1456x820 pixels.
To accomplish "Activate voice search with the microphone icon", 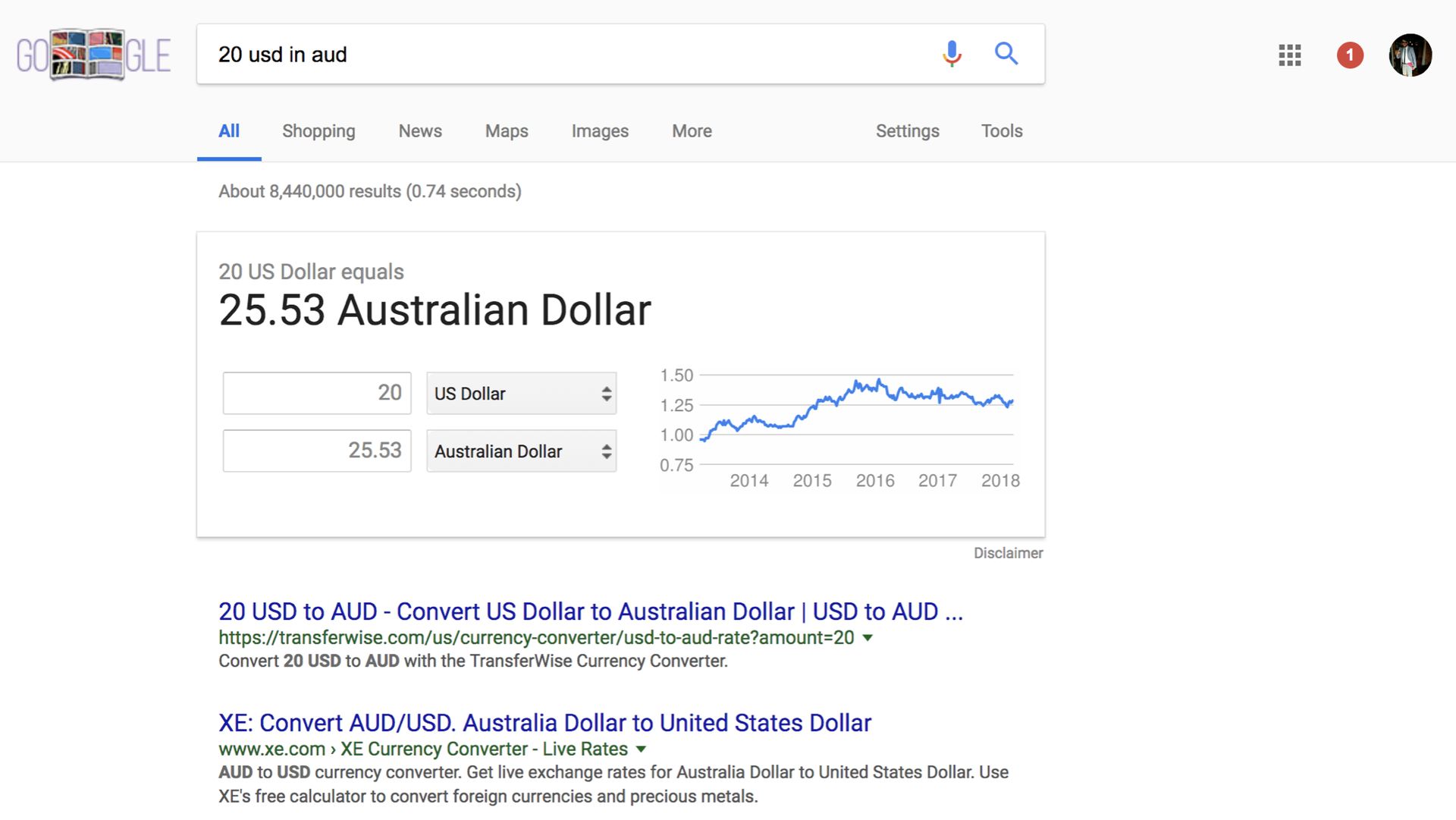I will (950, 54).
